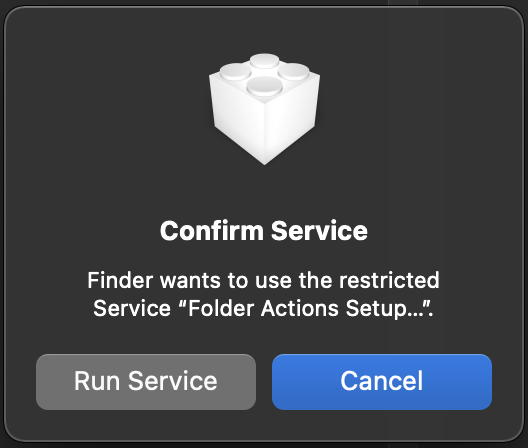Click the left face of the brick
528x448 pixels.
pyautogui.click(x=238, y=123)
